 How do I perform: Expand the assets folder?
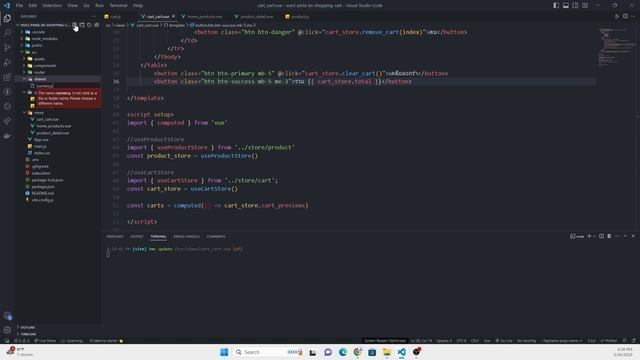pyautogui.click(x=40, y=59)
